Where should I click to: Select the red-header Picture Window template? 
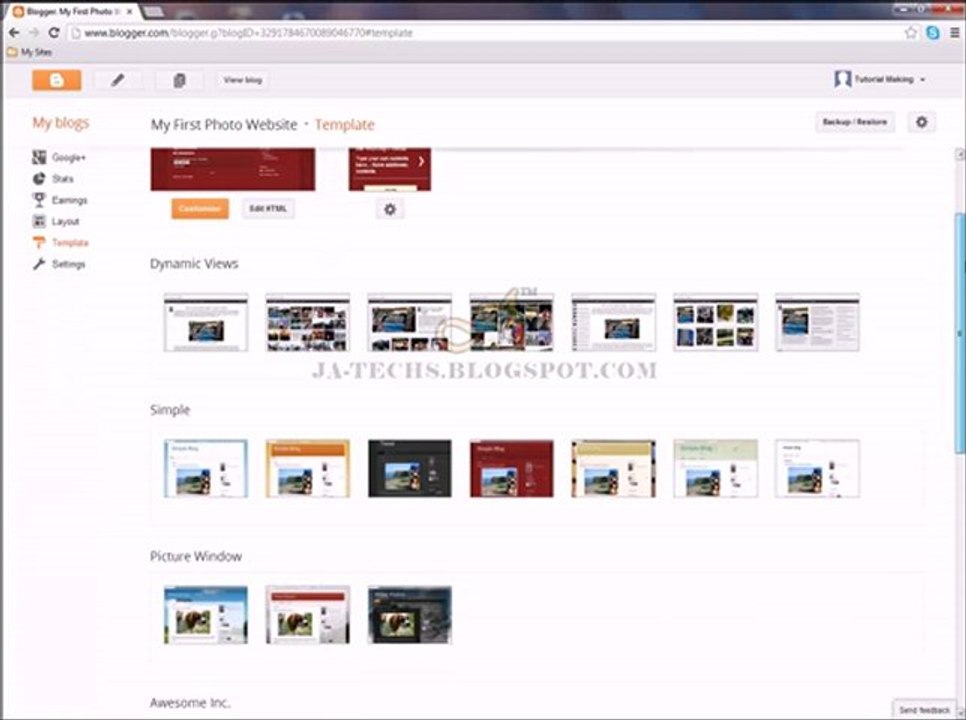pos(308,615)
